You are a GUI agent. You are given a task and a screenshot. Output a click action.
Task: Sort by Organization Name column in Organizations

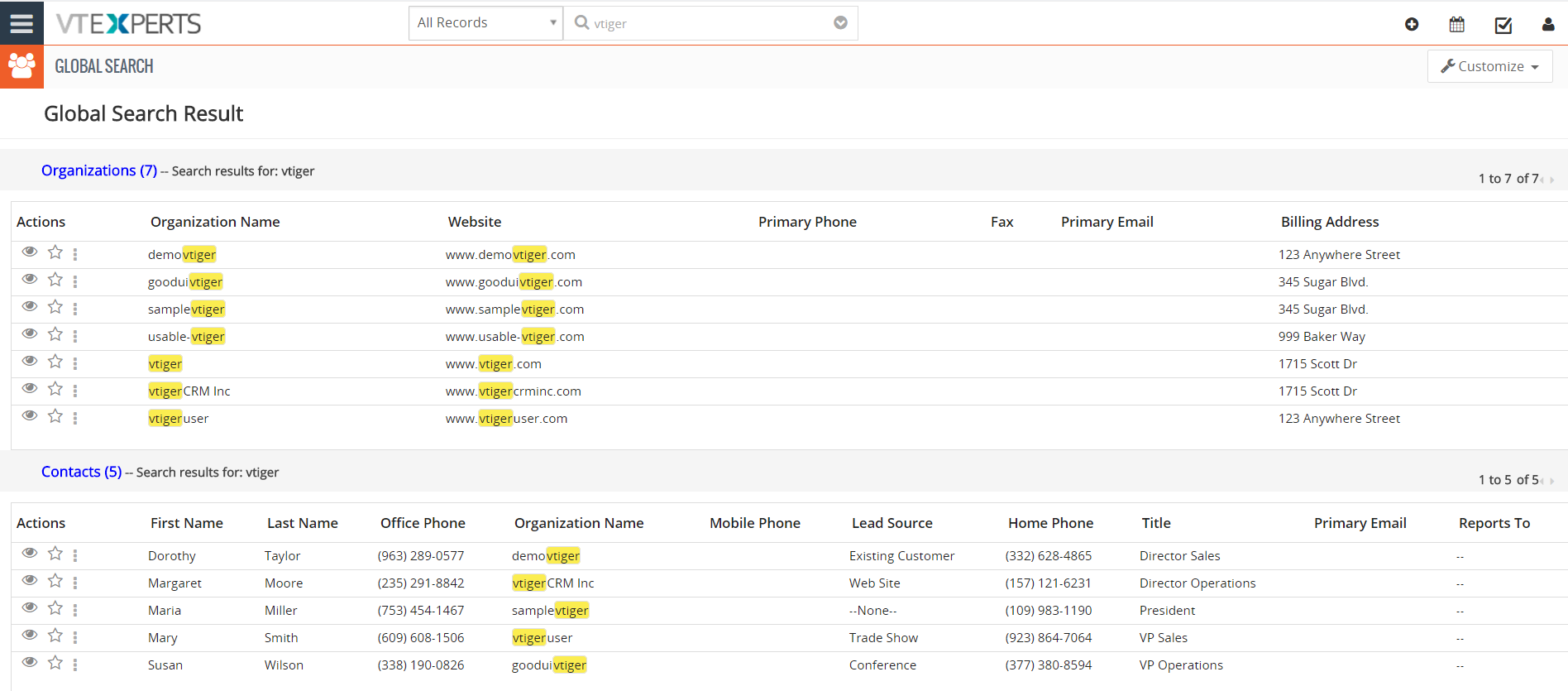[215, 222]
